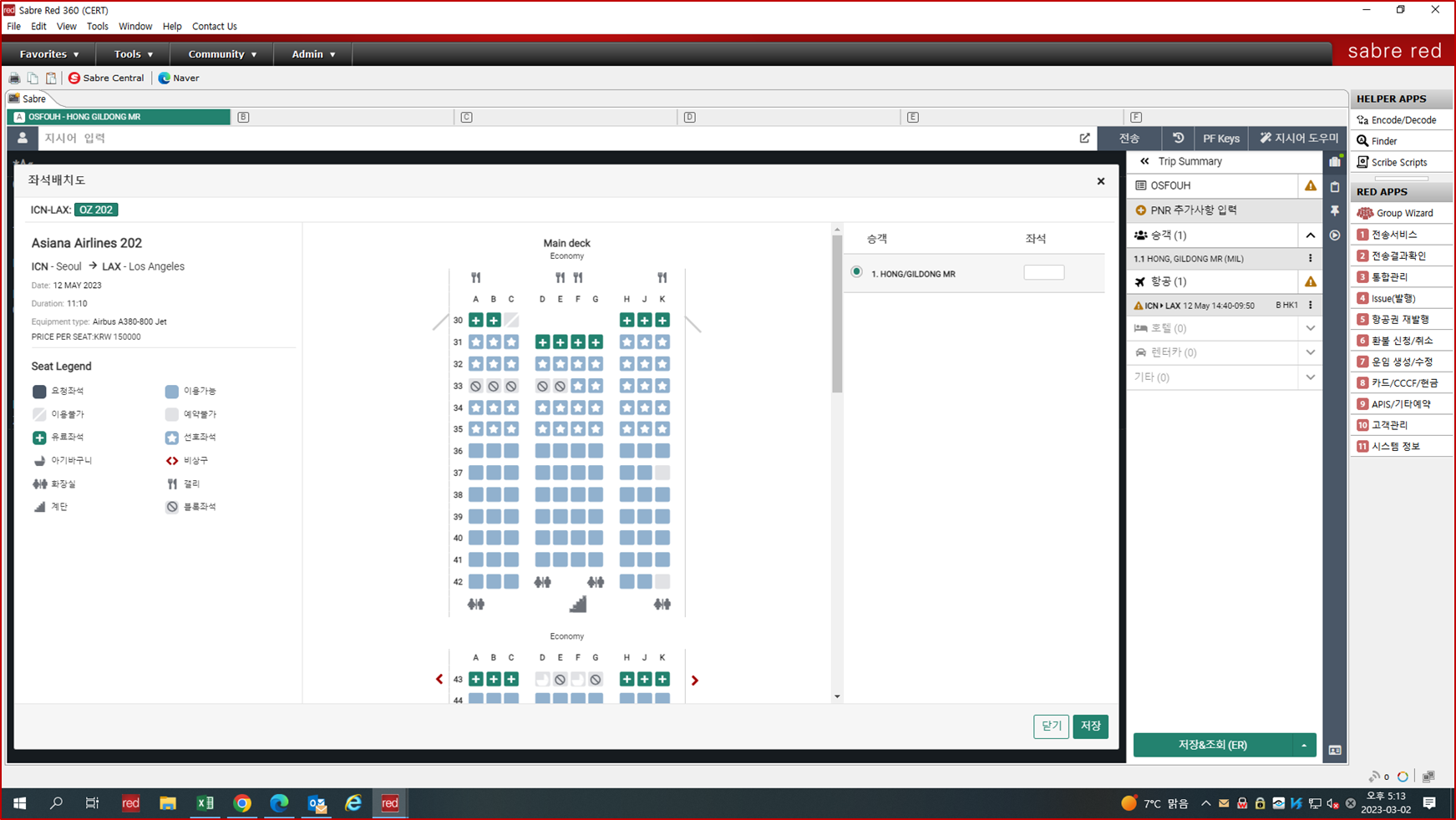Click the OSFOUH warning icon

coord(1310,185)
